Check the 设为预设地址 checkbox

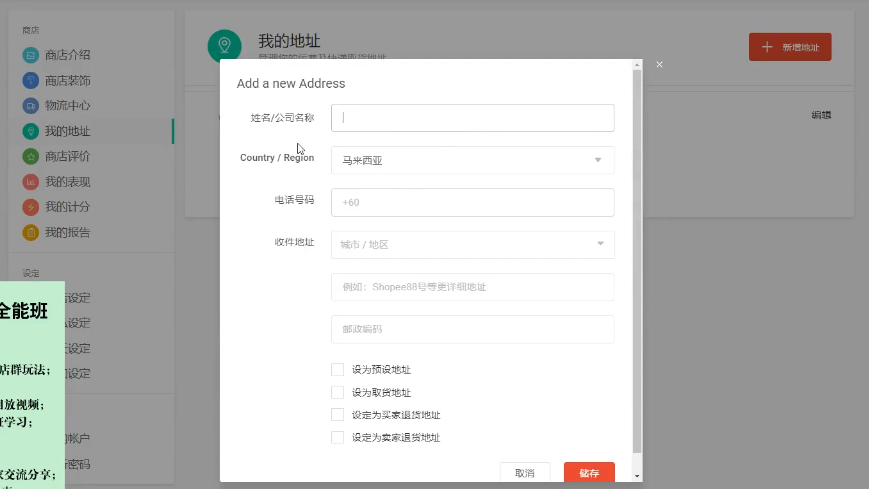point(338,369)
